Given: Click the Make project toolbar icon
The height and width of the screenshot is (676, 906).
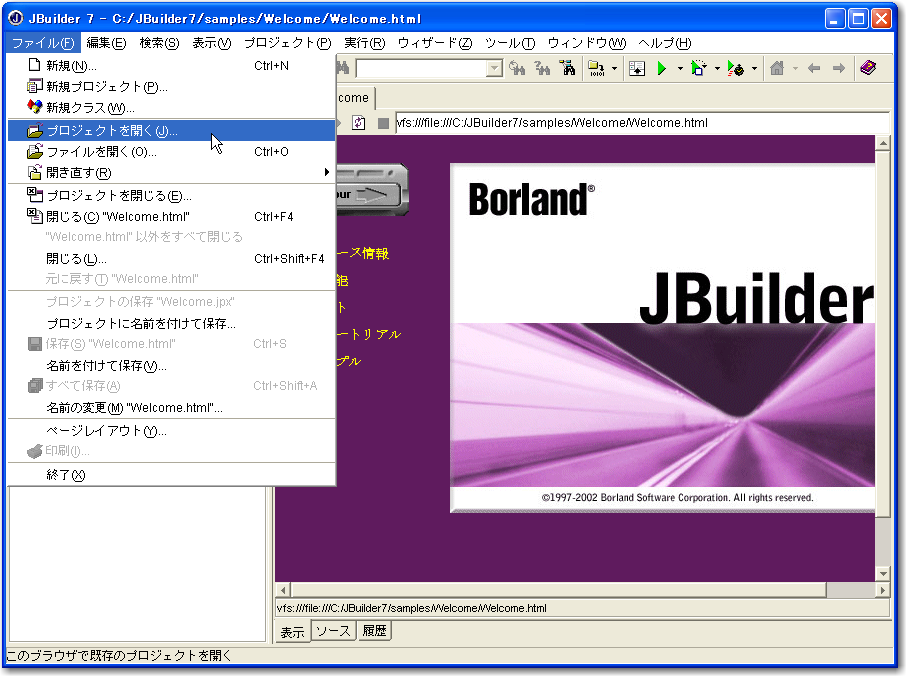Looking at the screenshot, I should coord(597,69).
